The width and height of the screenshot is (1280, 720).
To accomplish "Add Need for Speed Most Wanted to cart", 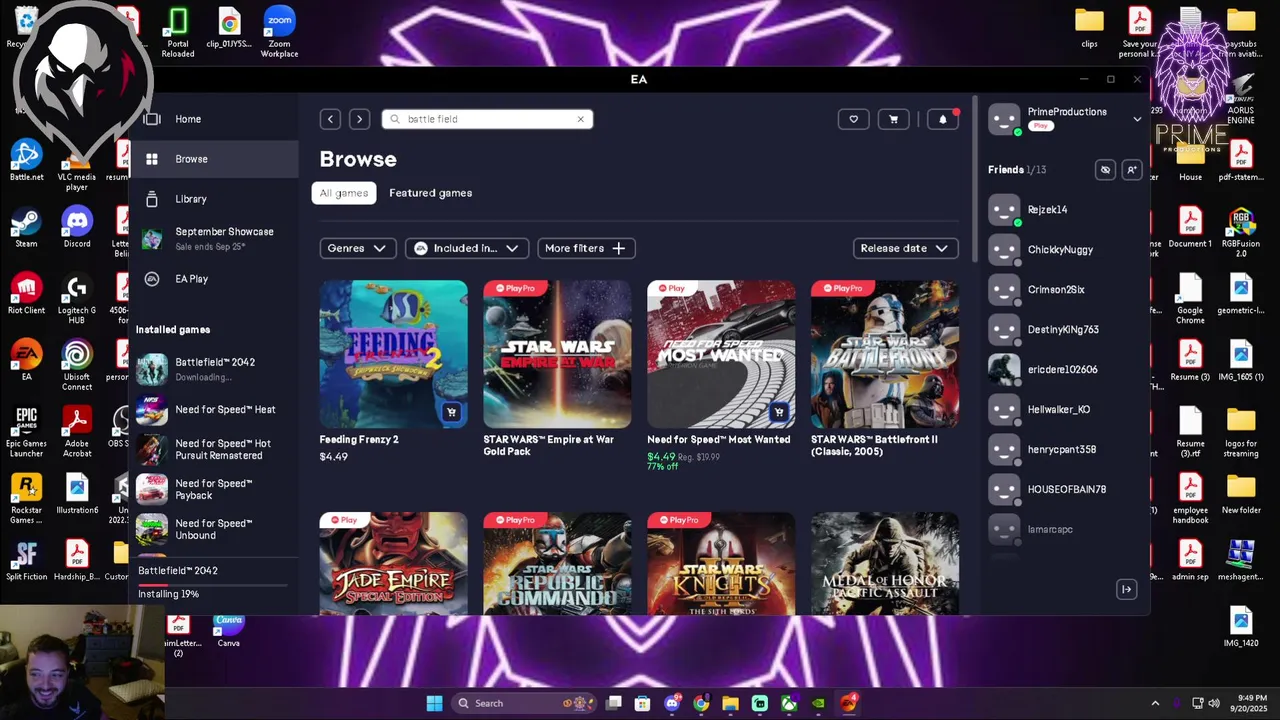I will (778, 412).
